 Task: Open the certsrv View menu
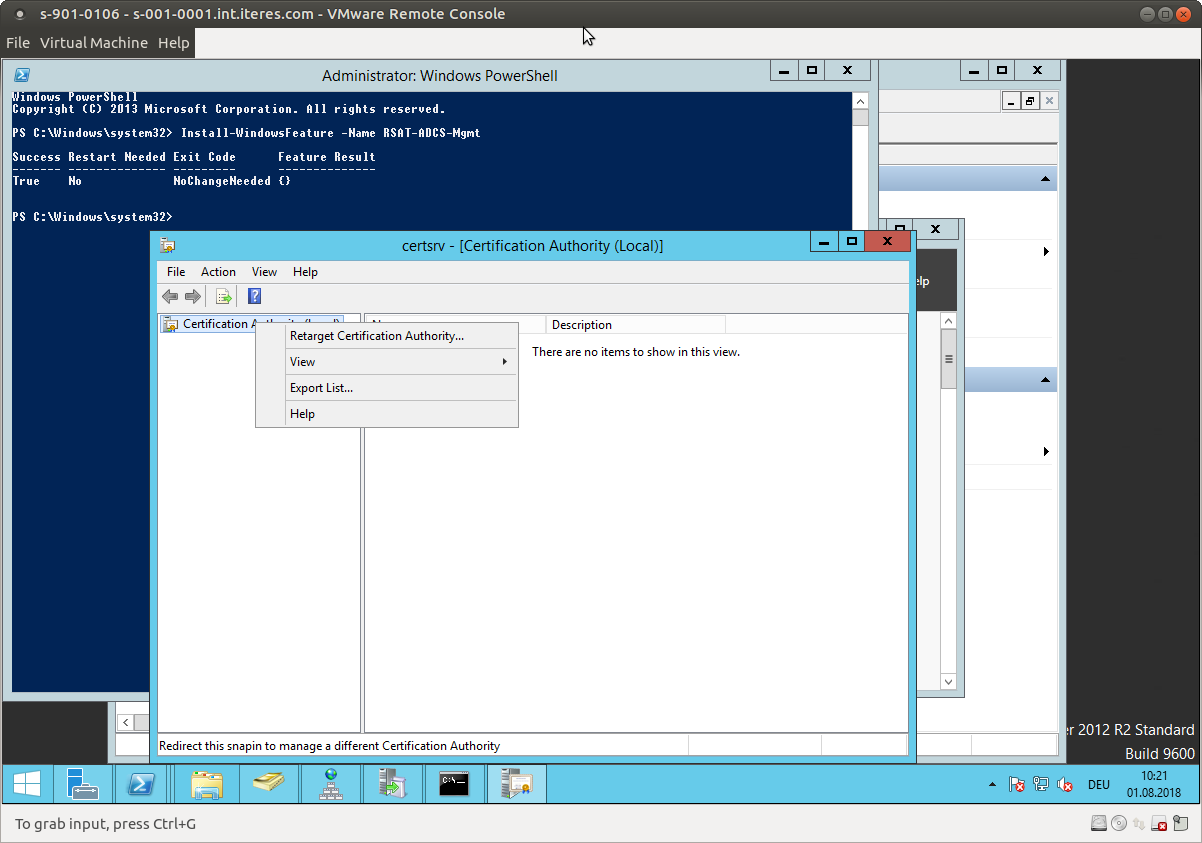264,272
